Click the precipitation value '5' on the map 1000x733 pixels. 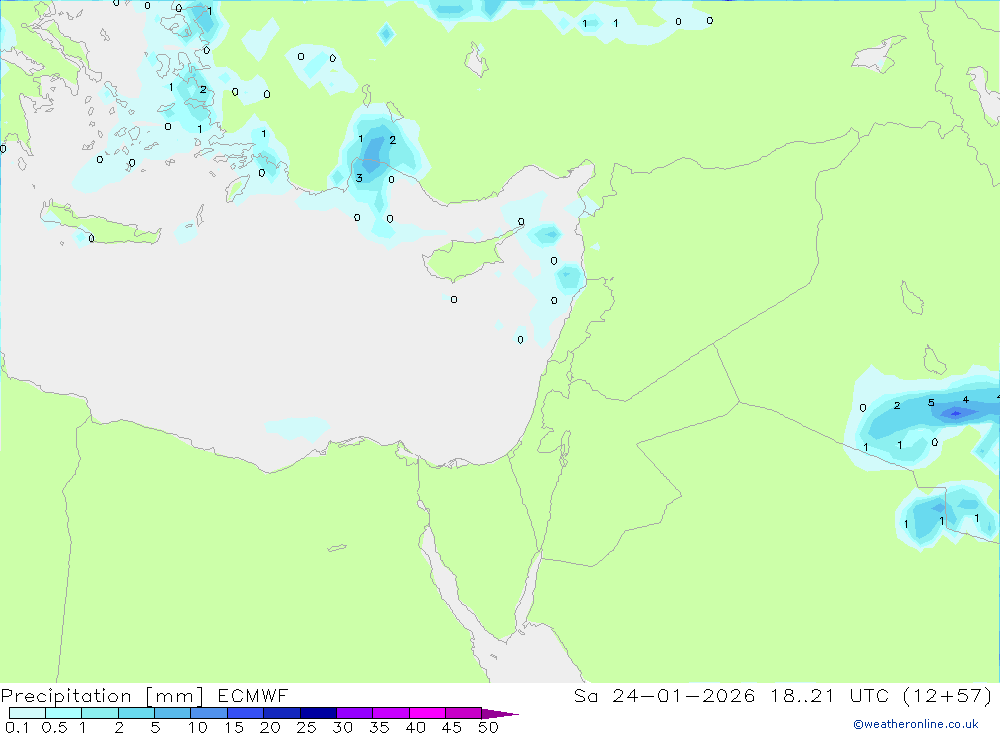tap(931, 403)
